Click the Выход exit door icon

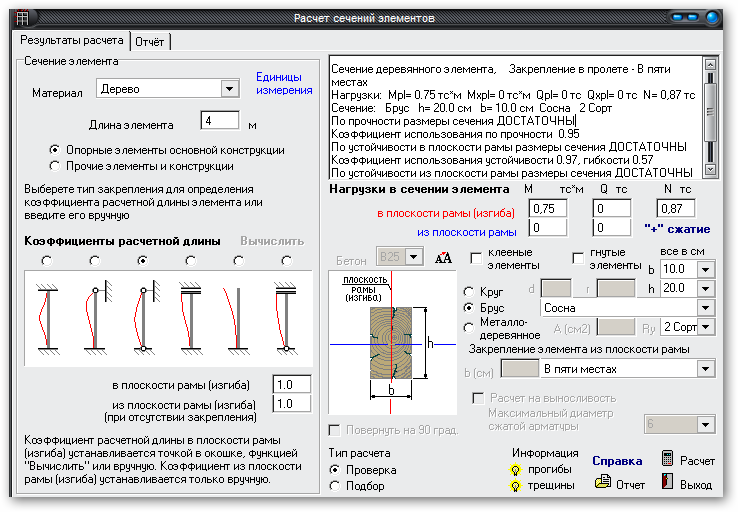669,484
